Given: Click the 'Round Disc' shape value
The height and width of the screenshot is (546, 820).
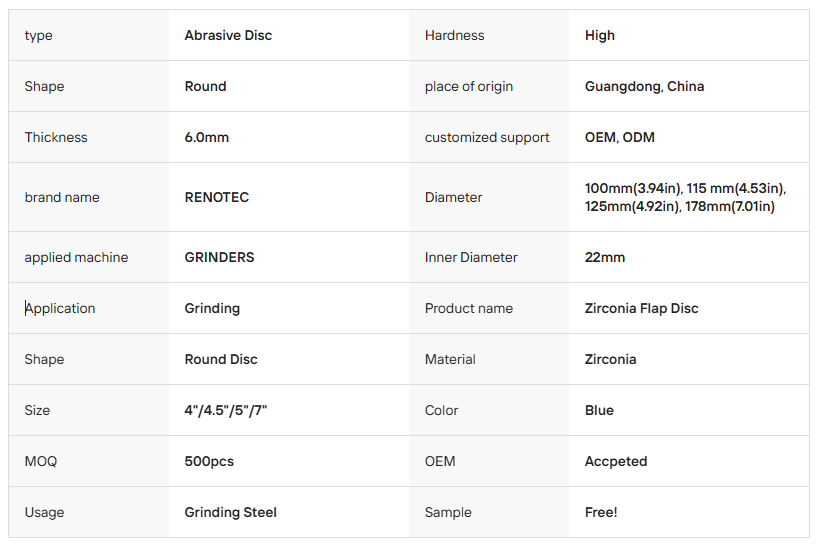Looking at the screenshot, I should coord(221,359).
